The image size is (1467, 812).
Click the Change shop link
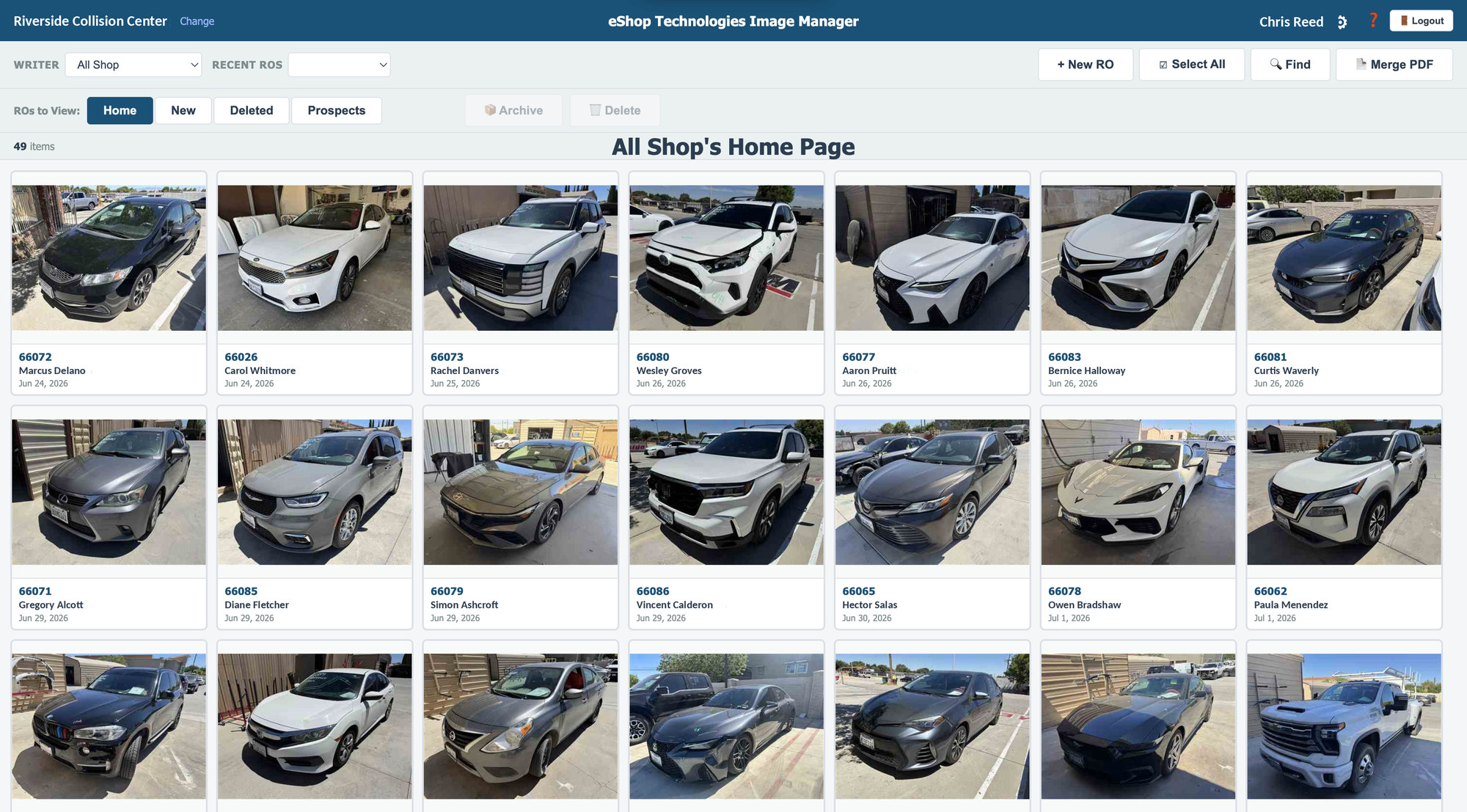click(197, 21)
